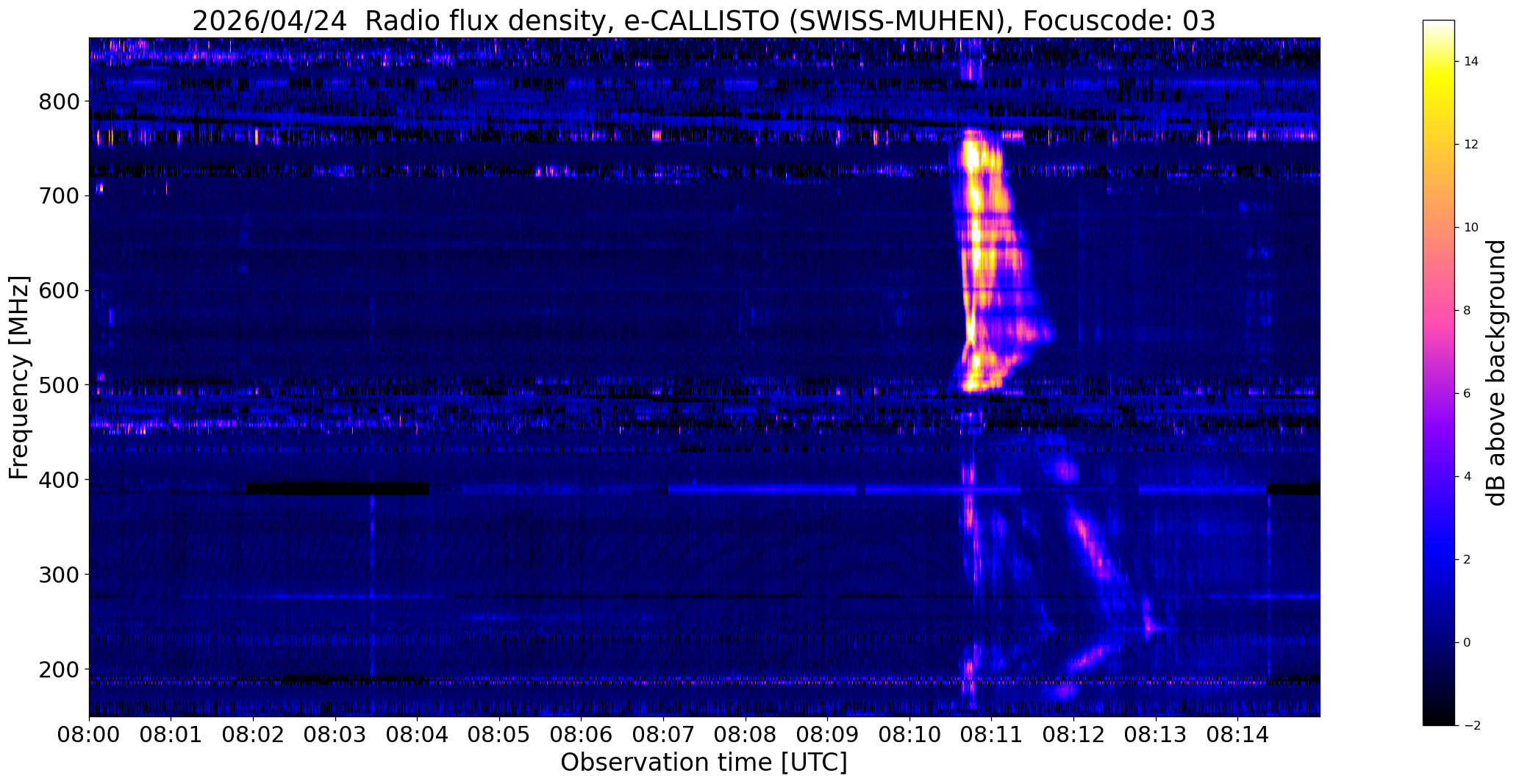Click the 300 frequency tick label
Screen dimensions: 1519x784
pyautogui.click(x=59, y=575)
